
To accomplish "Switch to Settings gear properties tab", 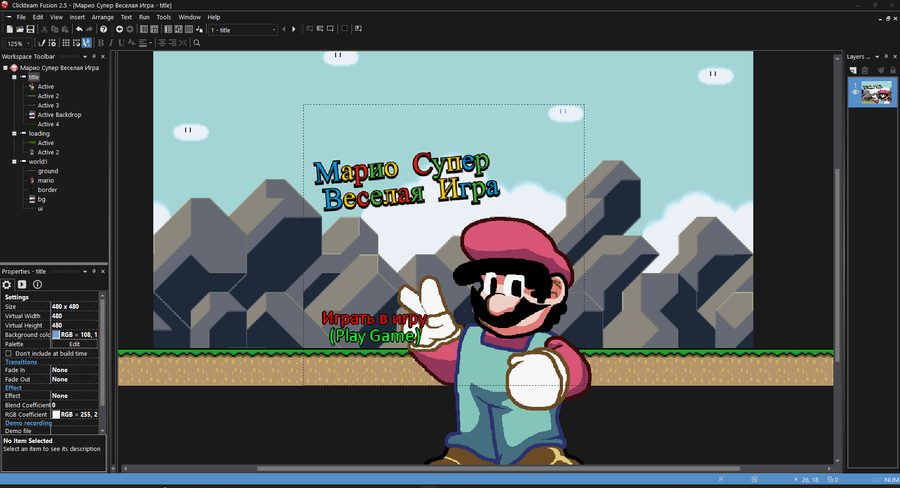I will click(7, 284).
